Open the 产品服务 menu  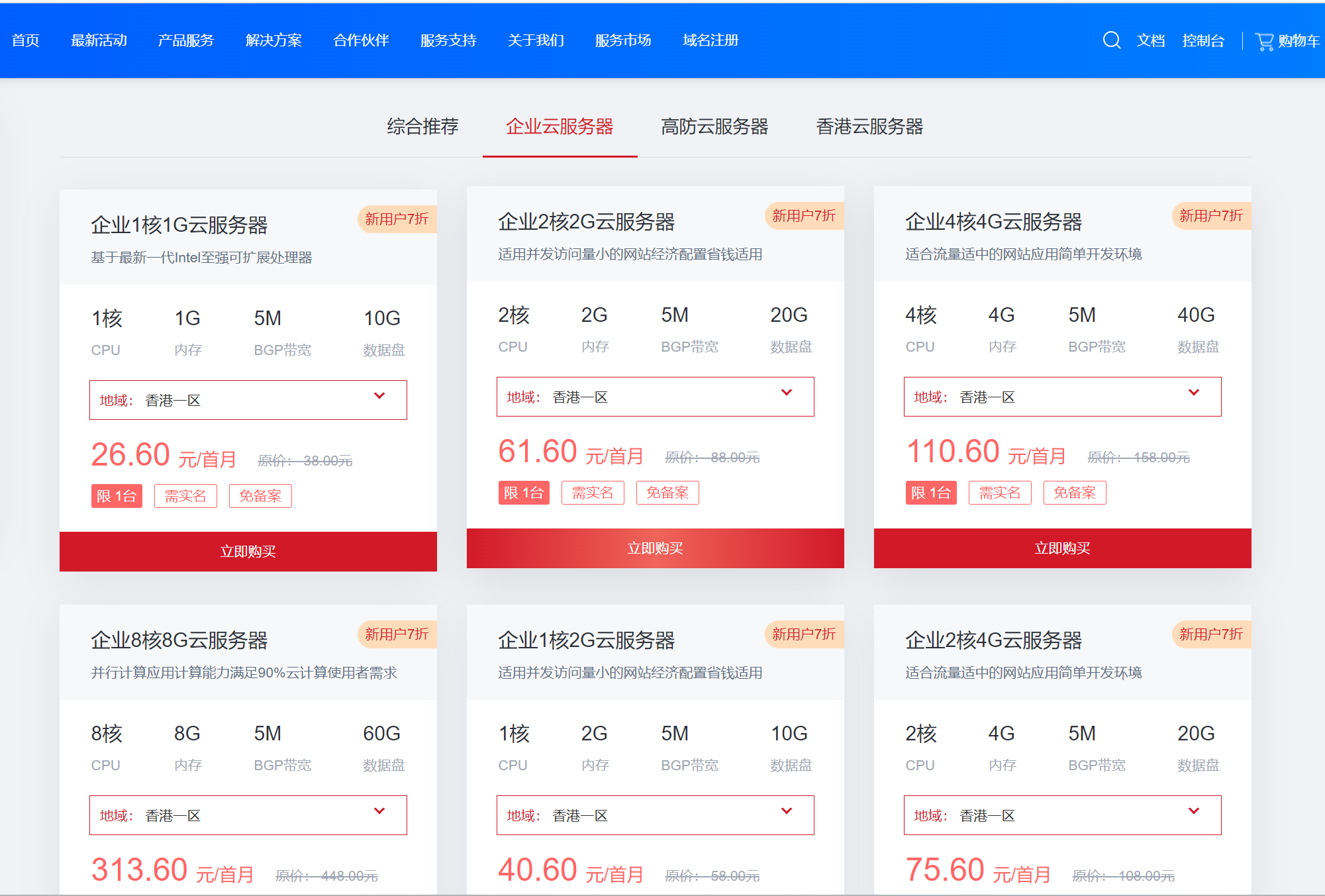tap(185, 40)
